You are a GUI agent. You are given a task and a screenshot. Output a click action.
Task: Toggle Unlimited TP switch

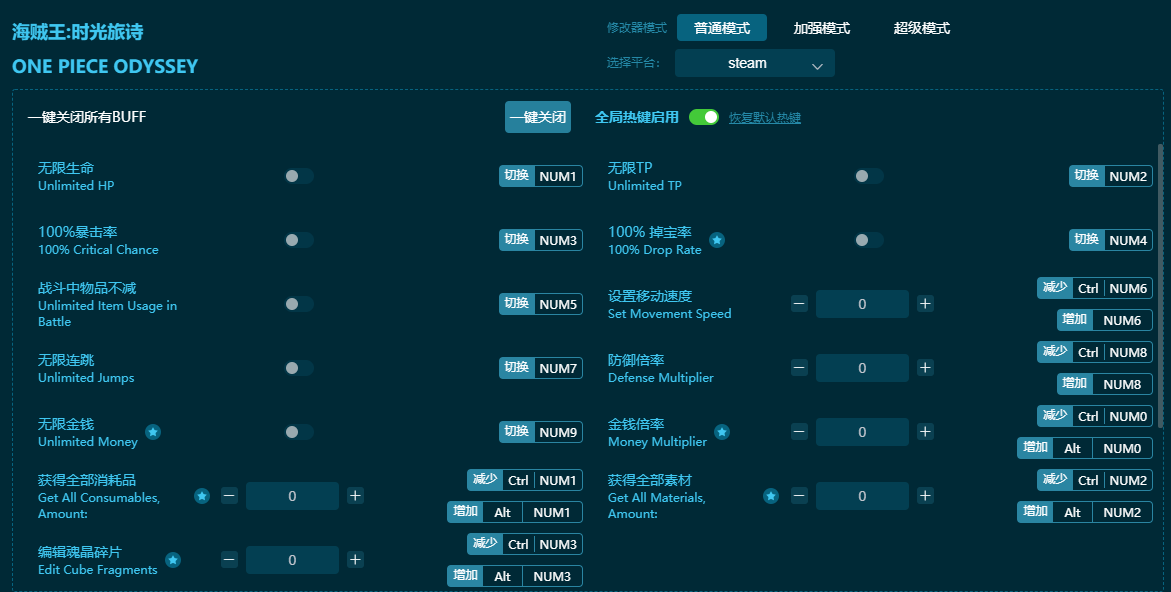(x=869, y=176)
